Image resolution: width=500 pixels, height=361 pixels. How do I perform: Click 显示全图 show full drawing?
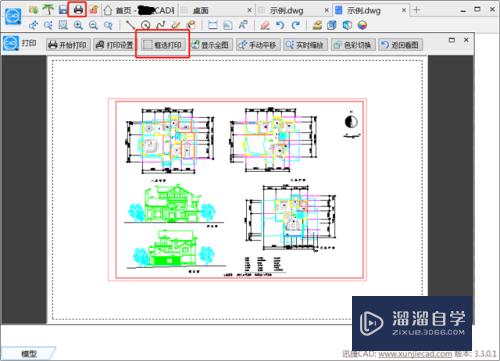tap(211, 45)
